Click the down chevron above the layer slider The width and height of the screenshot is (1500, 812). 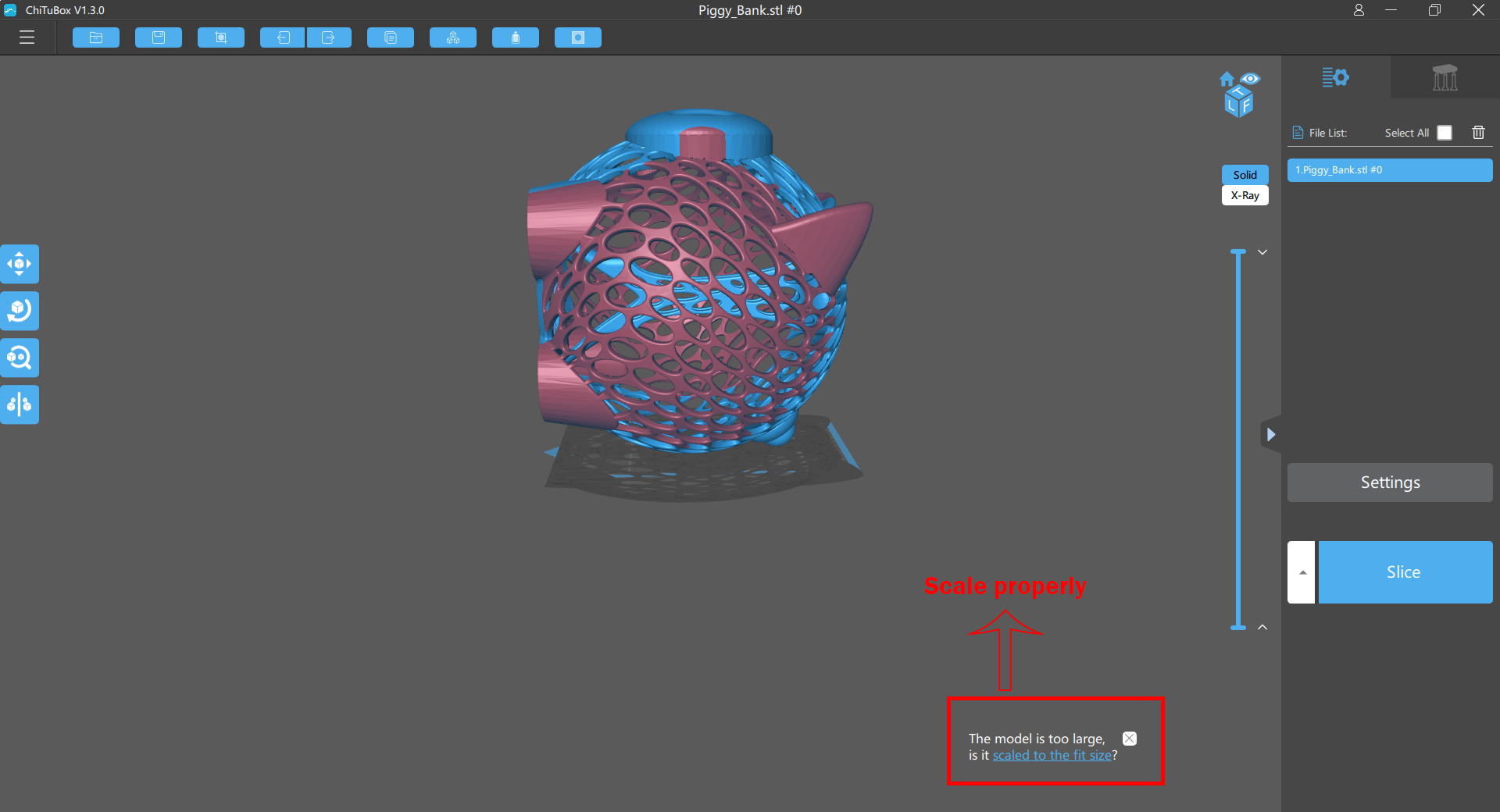point(1262,252)
